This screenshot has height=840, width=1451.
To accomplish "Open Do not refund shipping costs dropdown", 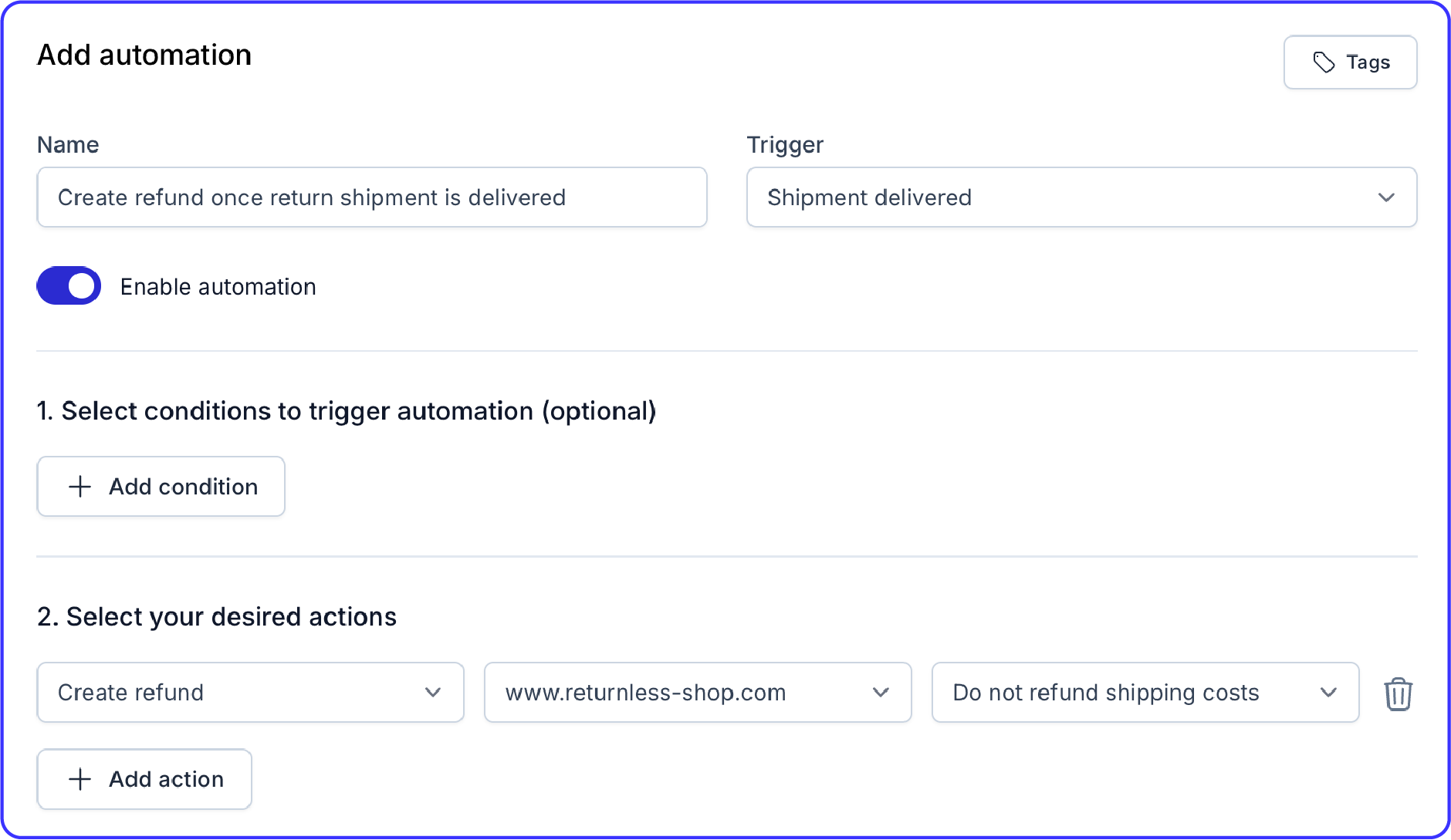I will click(1145, 693).
